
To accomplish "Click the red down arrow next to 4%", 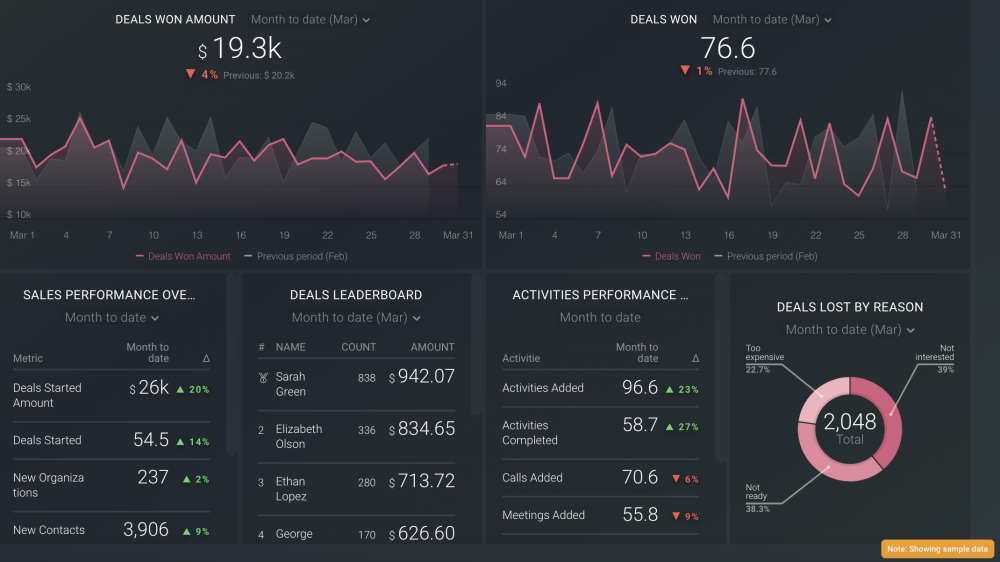I will 190,74.
